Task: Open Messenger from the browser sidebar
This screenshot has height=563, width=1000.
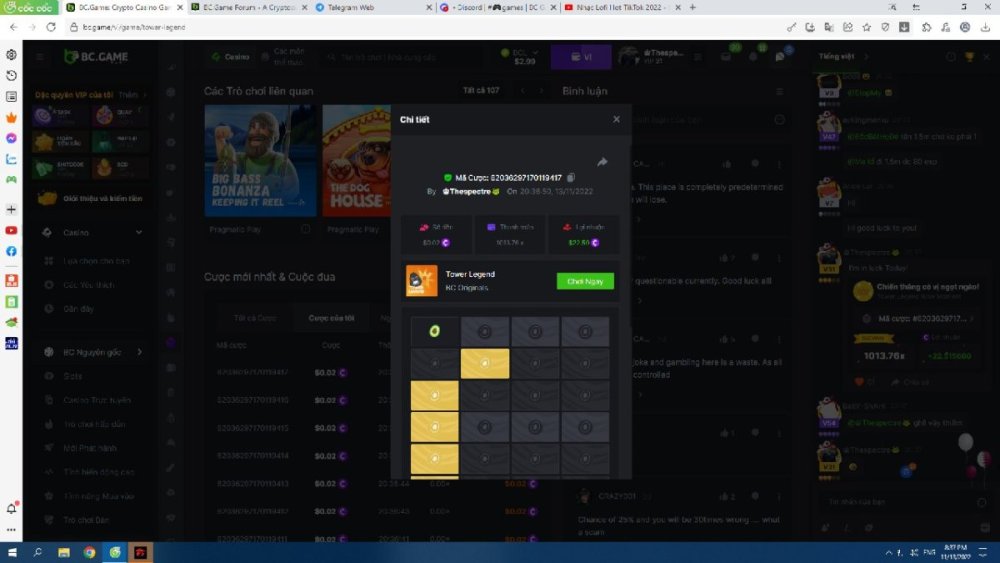Action: [11, 138]
